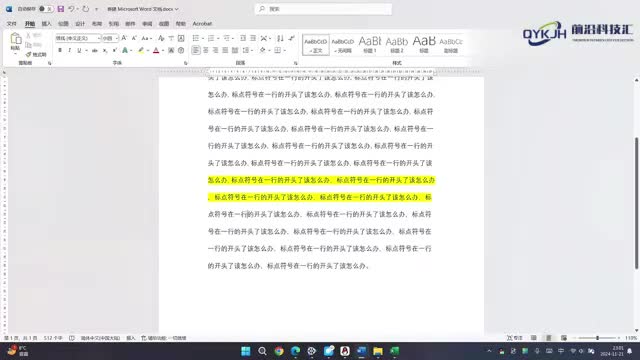This screenshot has height=360, width=640.
Task: Align text left
Action: click(196, 51)
